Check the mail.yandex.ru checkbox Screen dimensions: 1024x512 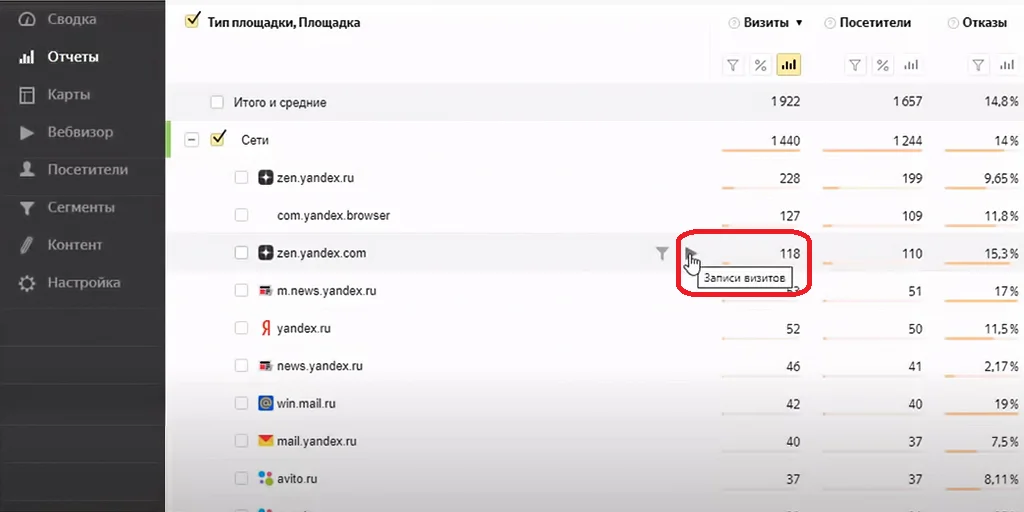coord(242,441)
